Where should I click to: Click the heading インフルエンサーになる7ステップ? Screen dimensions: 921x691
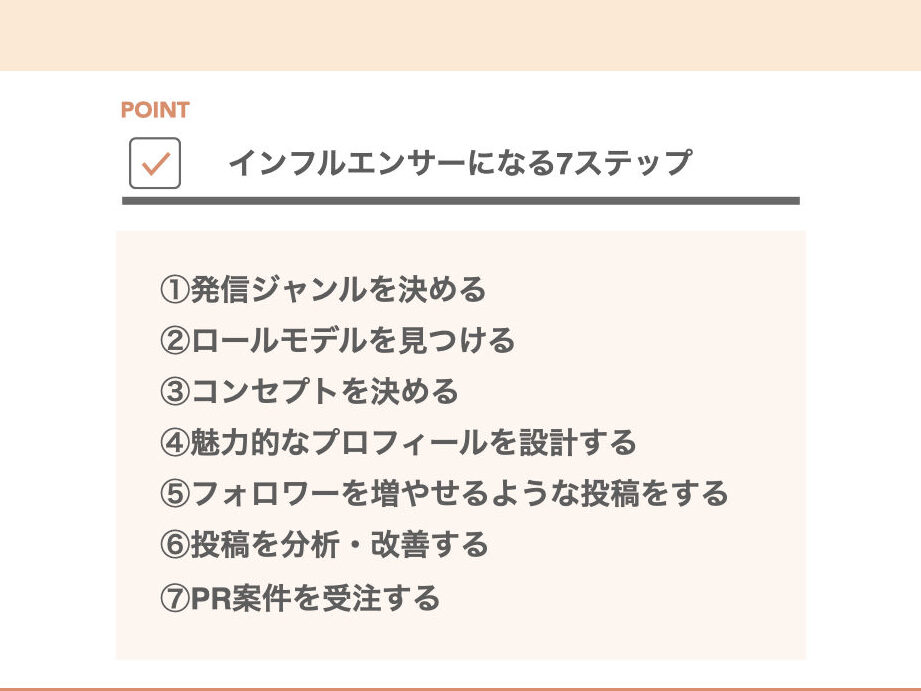460,163
